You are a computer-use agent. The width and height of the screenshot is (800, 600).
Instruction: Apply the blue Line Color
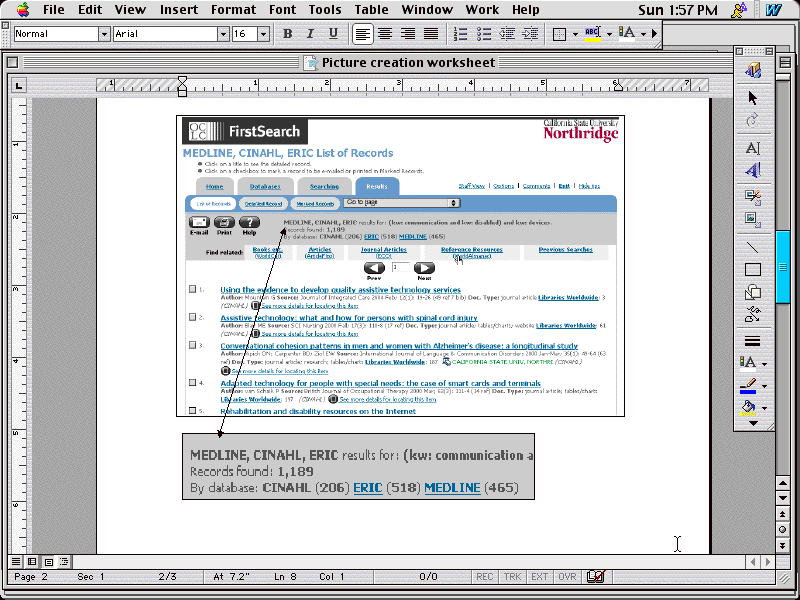pos(748,386)
